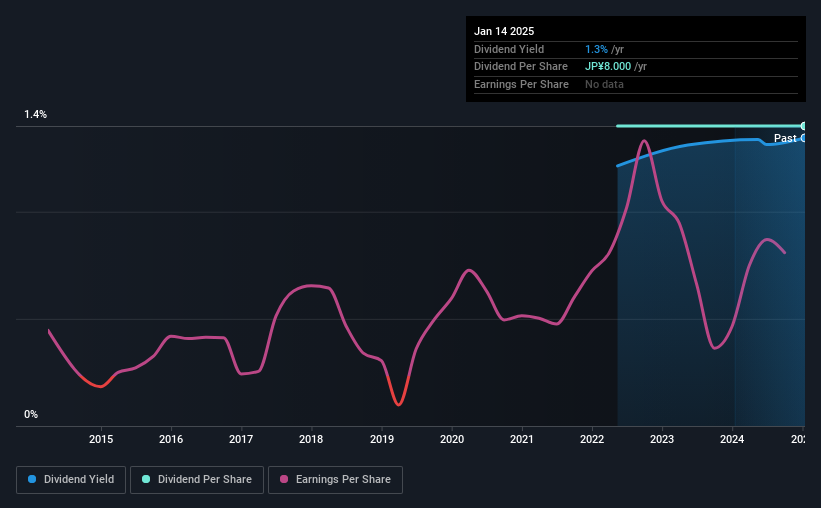Click the teal endpoint marker on the dividend line
This screenshot has height=508, width=821.
click(x=803, y=126)
